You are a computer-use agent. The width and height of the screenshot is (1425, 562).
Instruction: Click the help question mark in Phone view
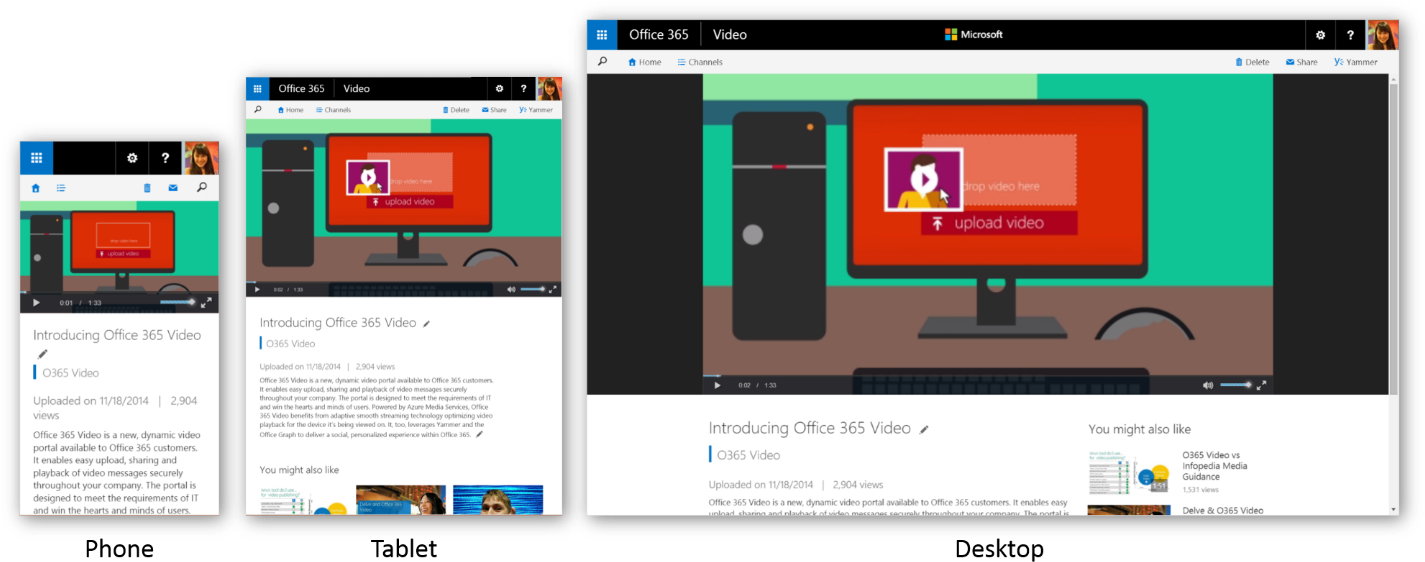(x=165, y=158)
